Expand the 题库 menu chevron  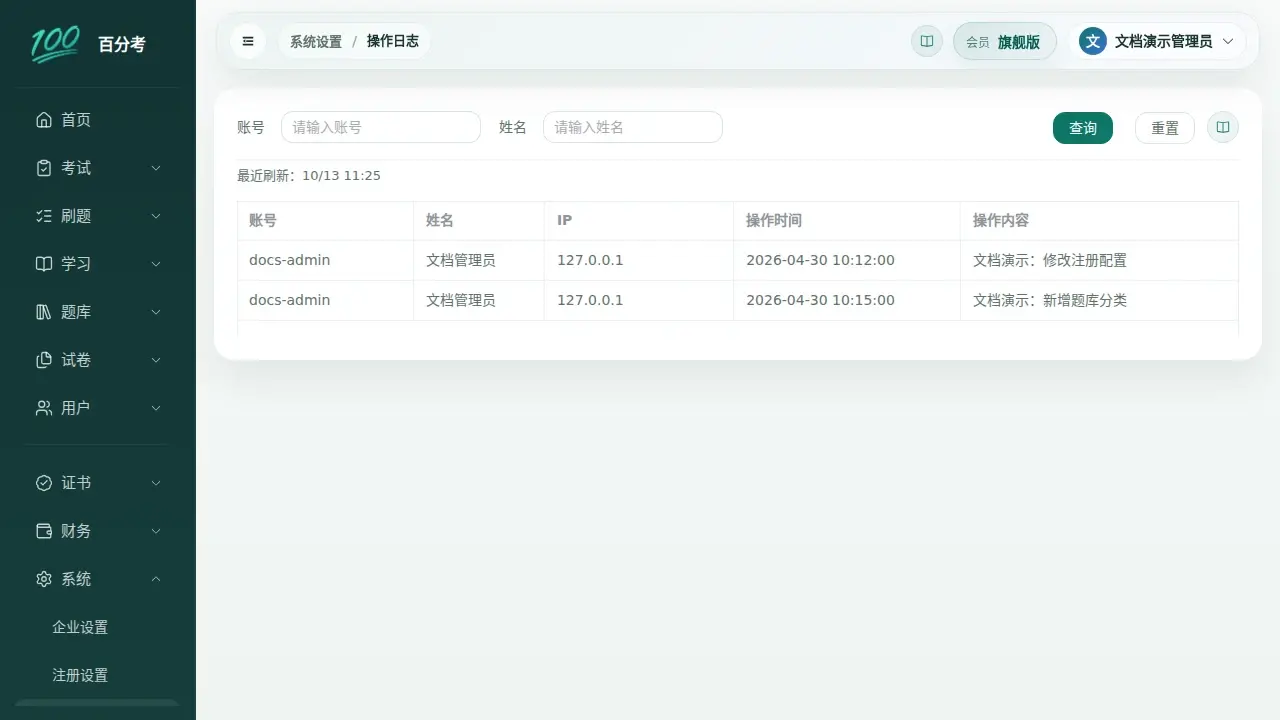156,312
